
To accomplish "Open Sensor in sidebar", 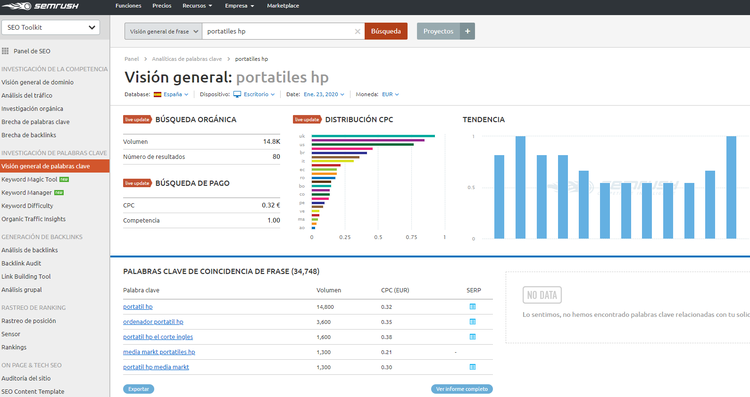I will (11, 334).
